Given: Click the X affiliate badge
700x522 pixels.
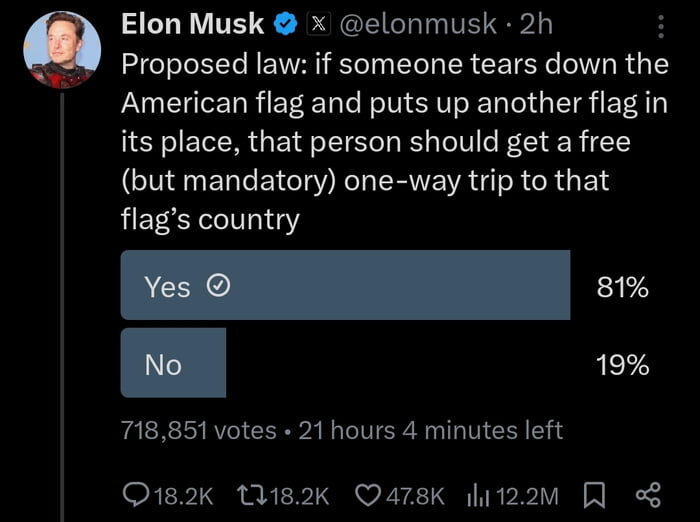Looking at the screenshot, I should (318, 24).
